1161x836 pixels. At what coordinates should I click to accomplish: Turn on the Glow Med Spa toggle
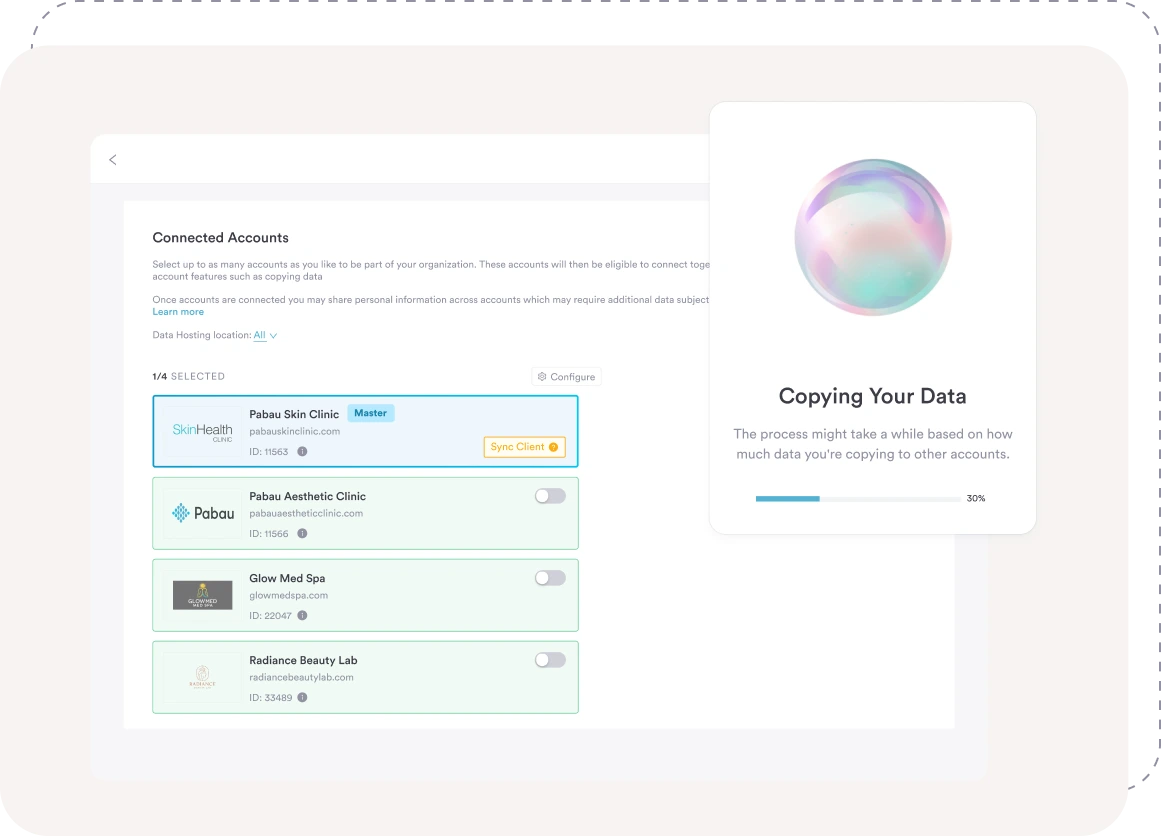(x=549, y=578)
